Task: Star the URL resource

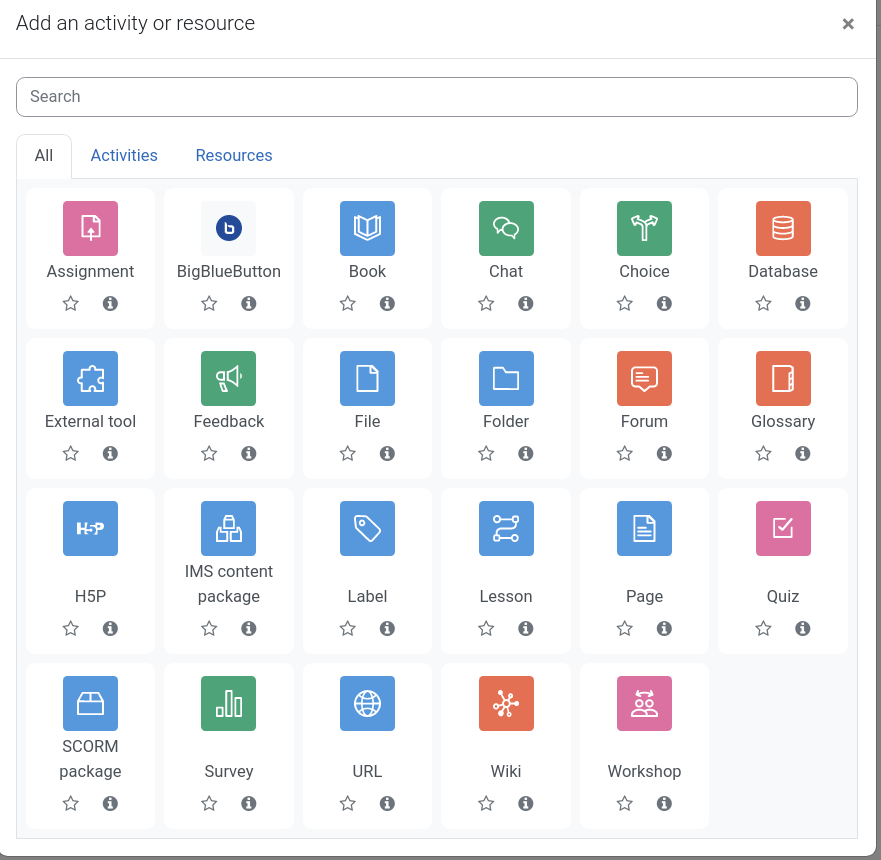Action: tap(348, 803)
